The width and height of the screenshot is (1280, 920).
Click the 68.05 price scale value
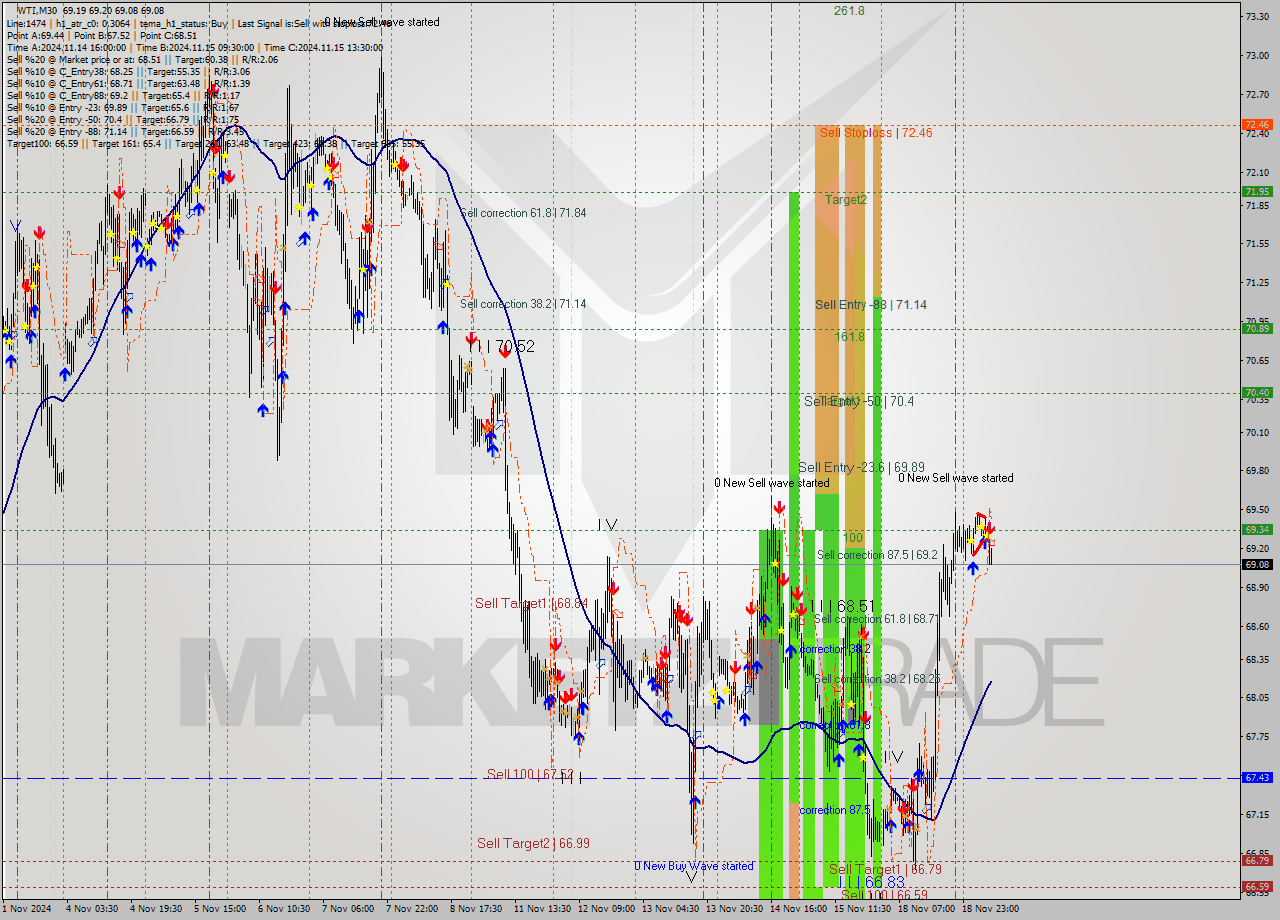pyautogui.click(x=1256, y=697)
